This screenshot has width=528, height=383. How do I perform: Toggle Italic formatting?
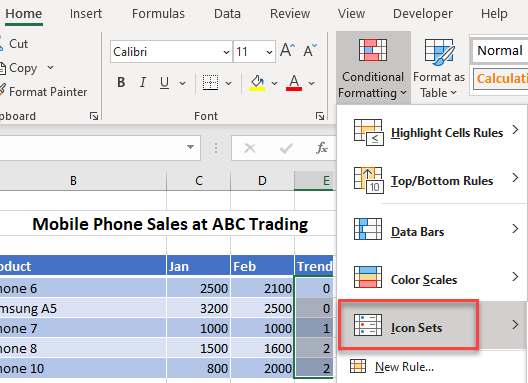(143, 83)
